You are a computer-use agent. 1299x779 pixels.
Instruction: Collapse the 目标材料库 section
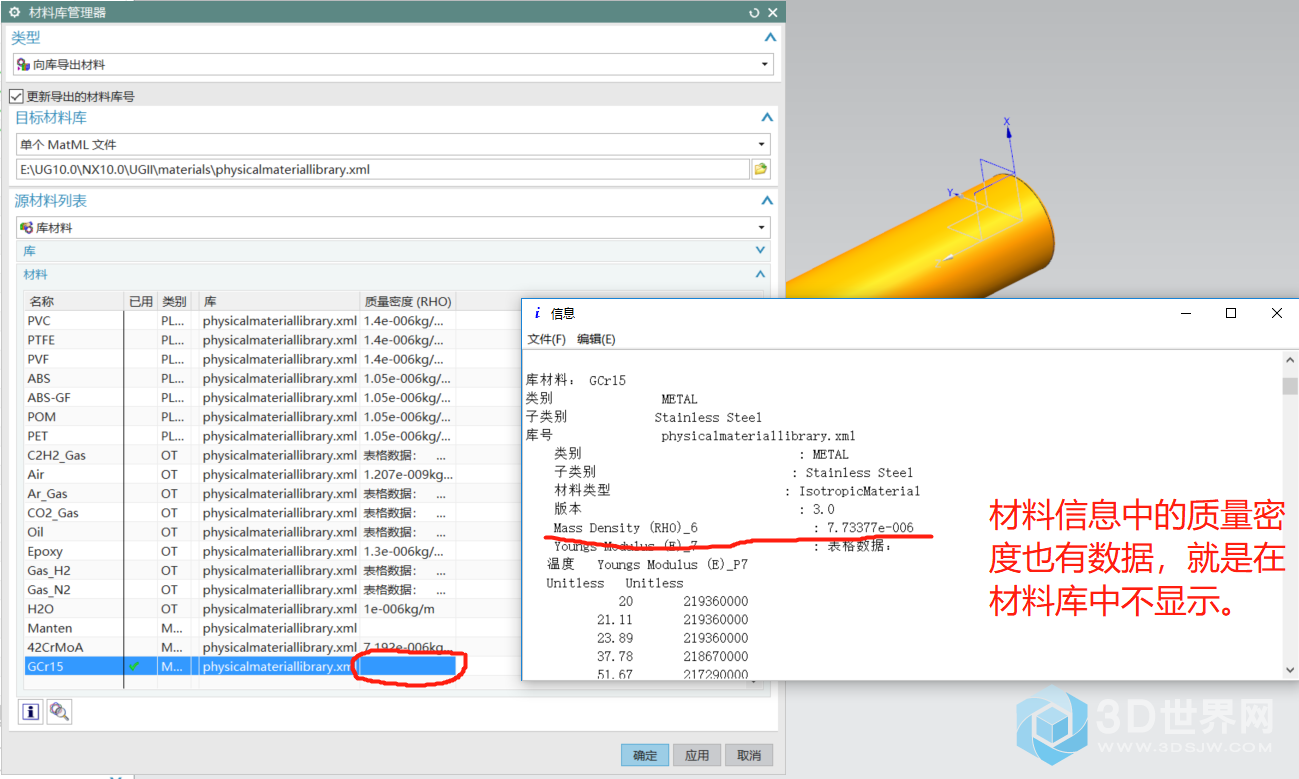point(766,118)
